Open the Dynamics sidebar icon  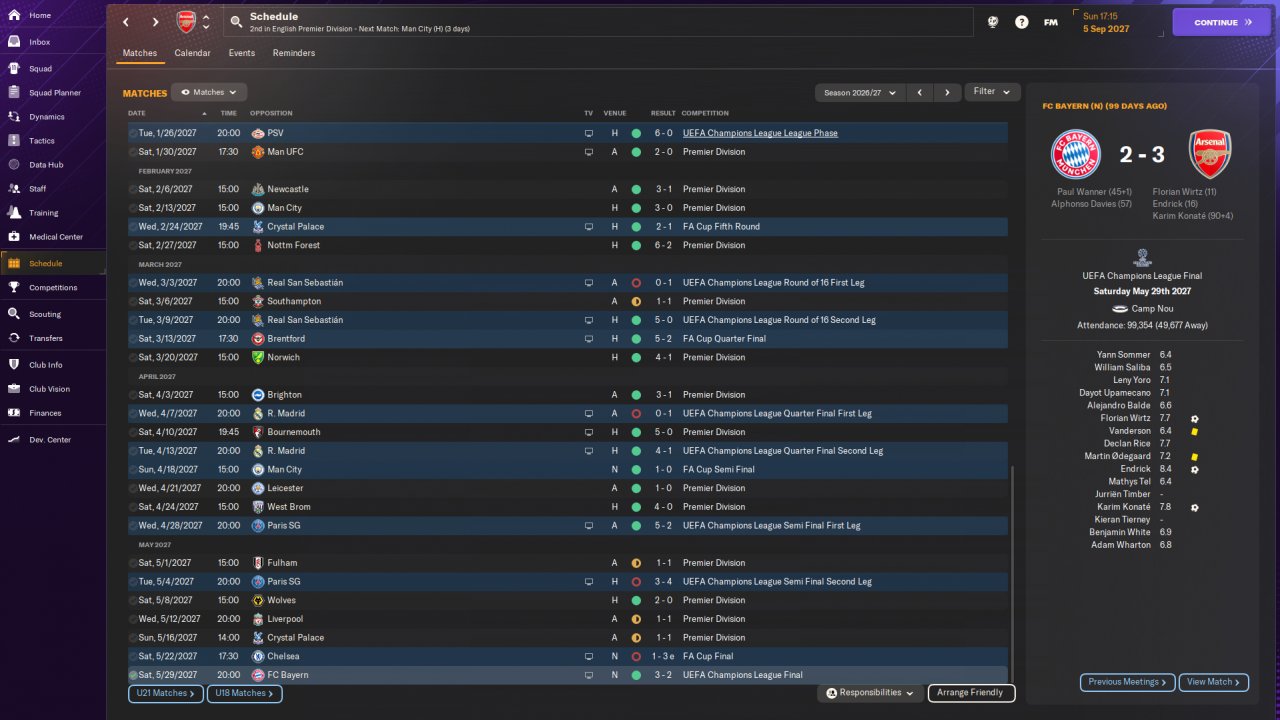(x=14, y=117)
